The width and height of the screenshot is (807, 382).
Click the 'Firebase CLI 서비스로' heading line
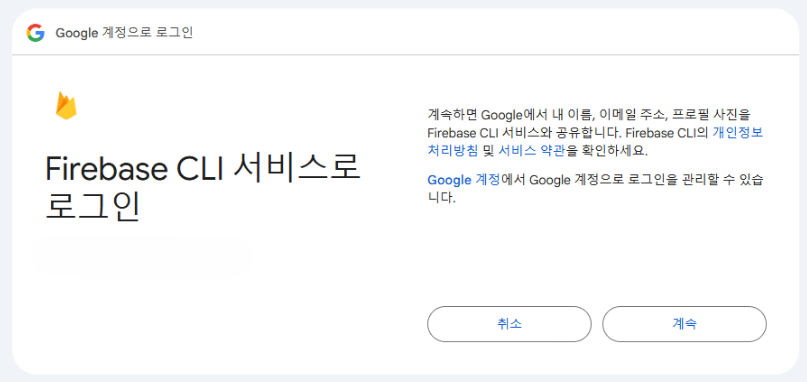[x=203, y=169]
